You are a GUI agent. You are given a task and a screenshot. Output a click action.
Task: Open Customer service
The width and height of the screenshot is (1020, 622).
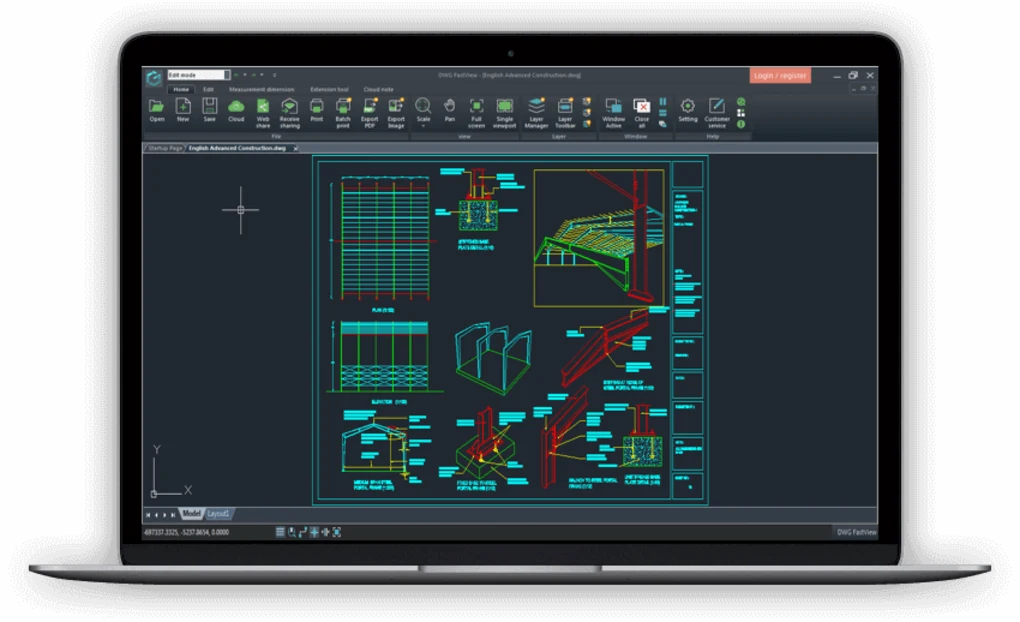click(x=717, y=113)
